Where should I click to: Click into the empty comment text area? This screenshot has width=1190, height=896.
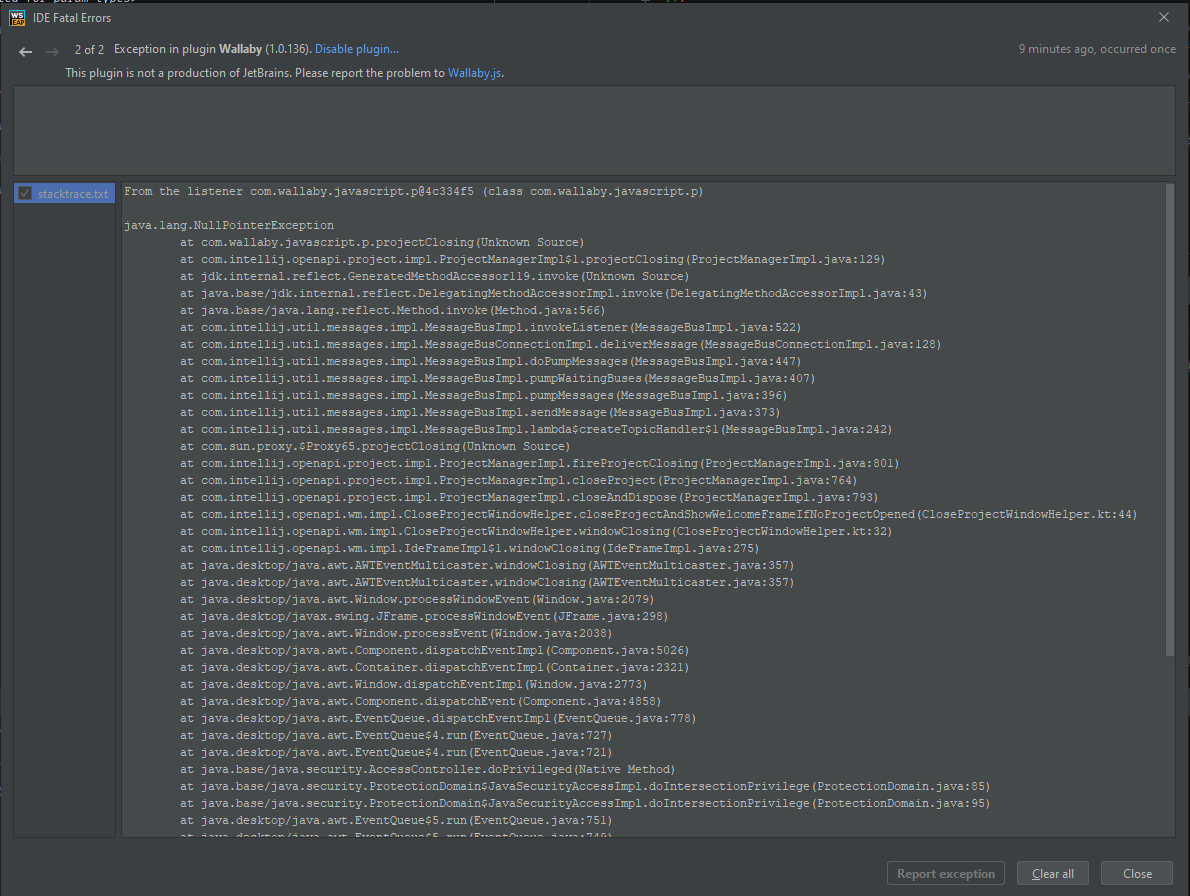pos(594,130)
